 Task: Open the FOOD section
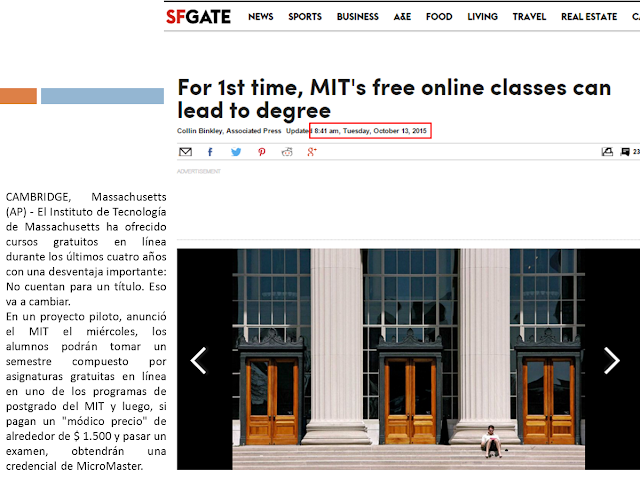click(439, 17)
